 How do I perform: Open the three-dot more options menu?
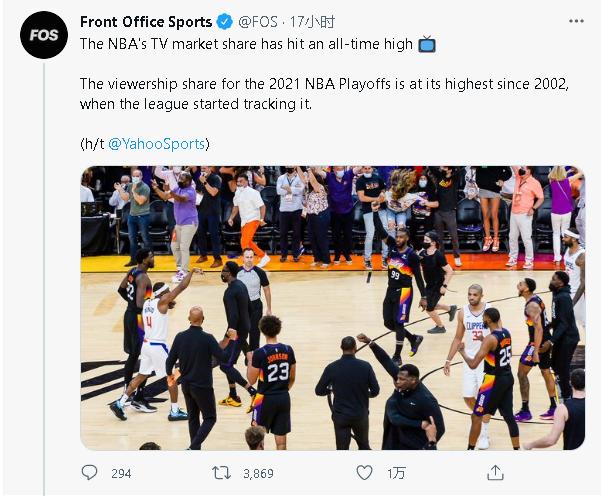(x=575, y=22)
